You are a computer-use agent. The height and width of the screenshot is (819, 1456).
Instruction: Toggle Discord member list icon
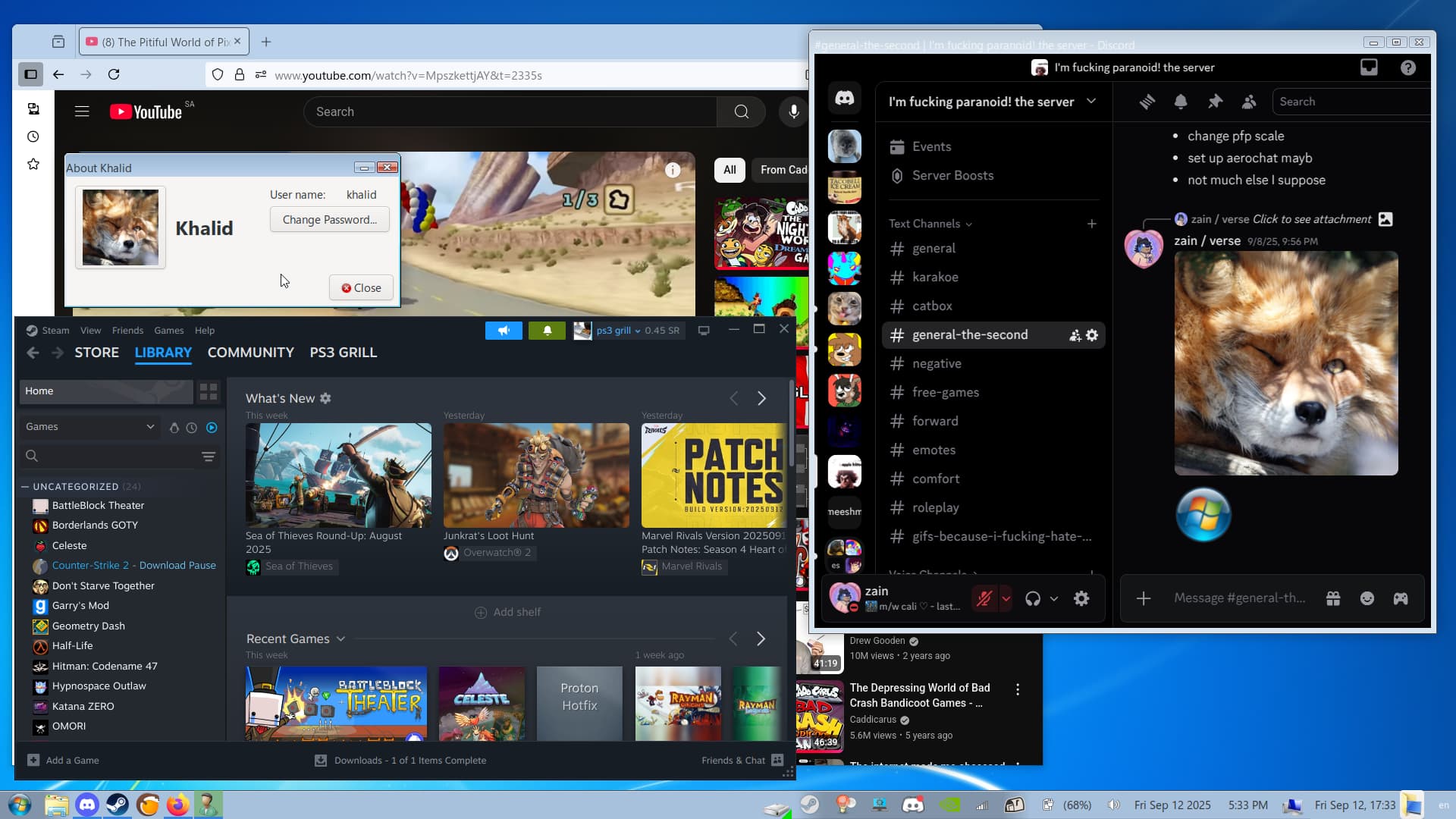1249,102
